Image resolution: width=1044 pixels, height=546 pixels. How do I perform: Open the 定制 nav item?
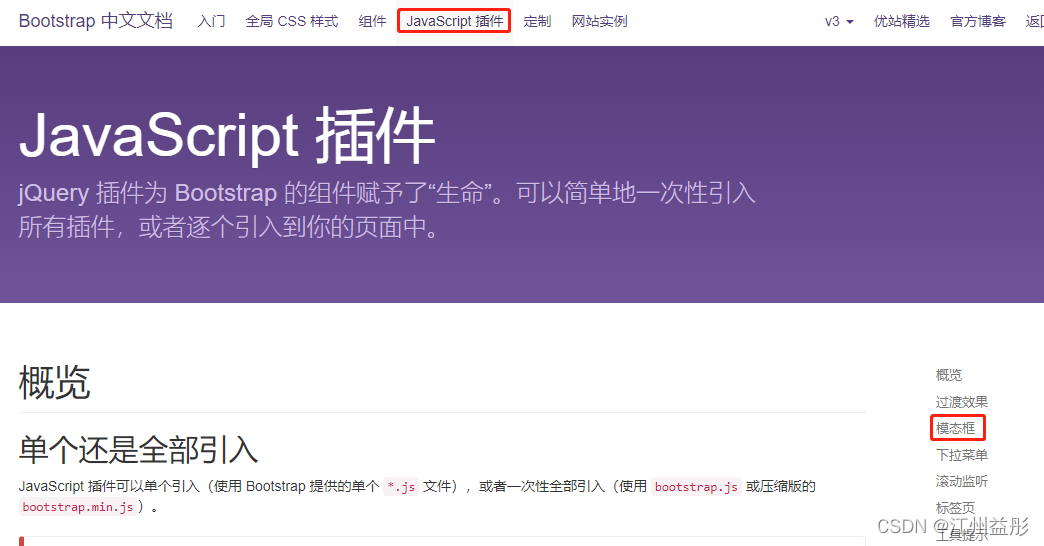pos(537,21)
